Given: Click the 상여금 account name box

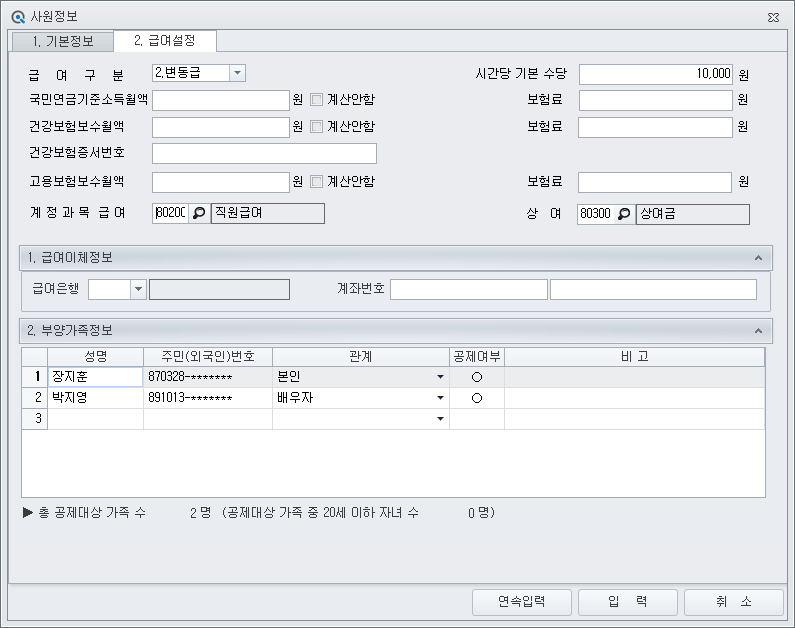Looking at the screenshot, I should point(693,214).
